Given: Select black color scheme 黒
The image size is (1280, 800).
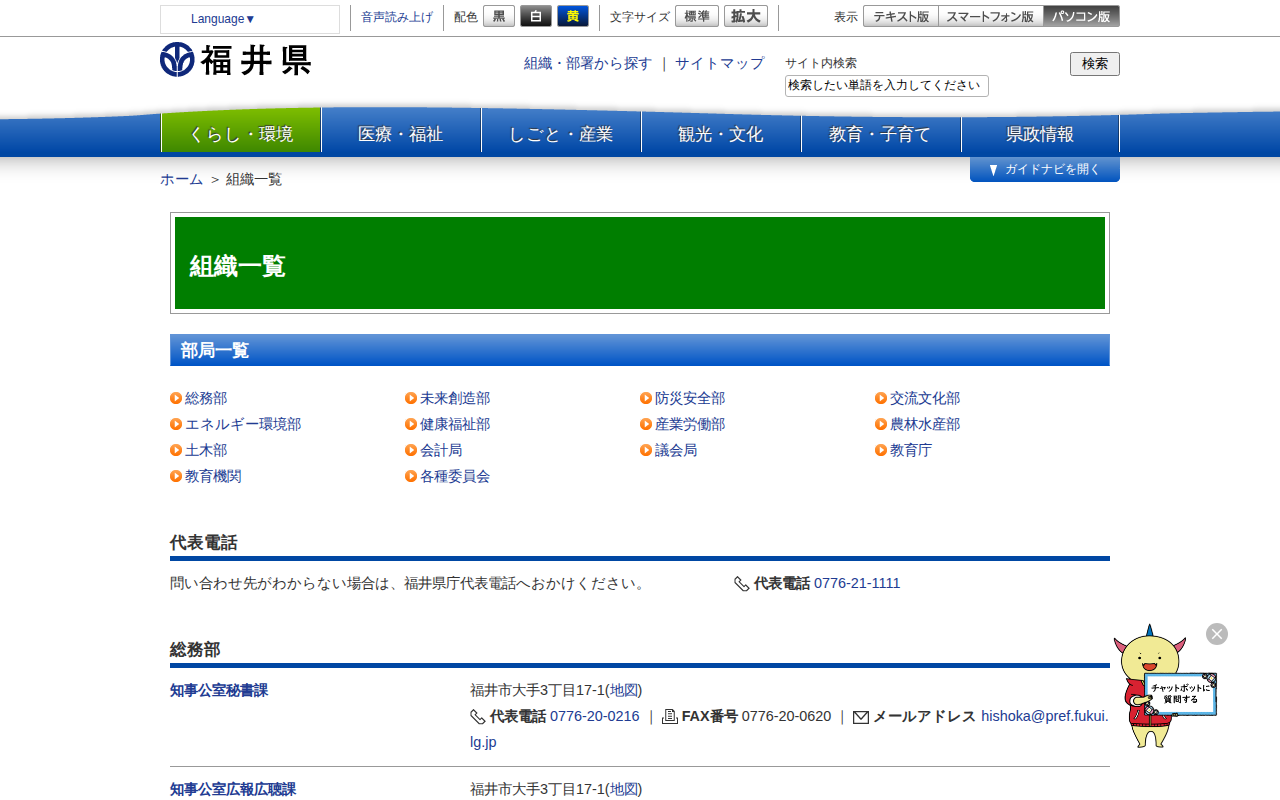Looking at the screenshot, I should tap(499, 17).
